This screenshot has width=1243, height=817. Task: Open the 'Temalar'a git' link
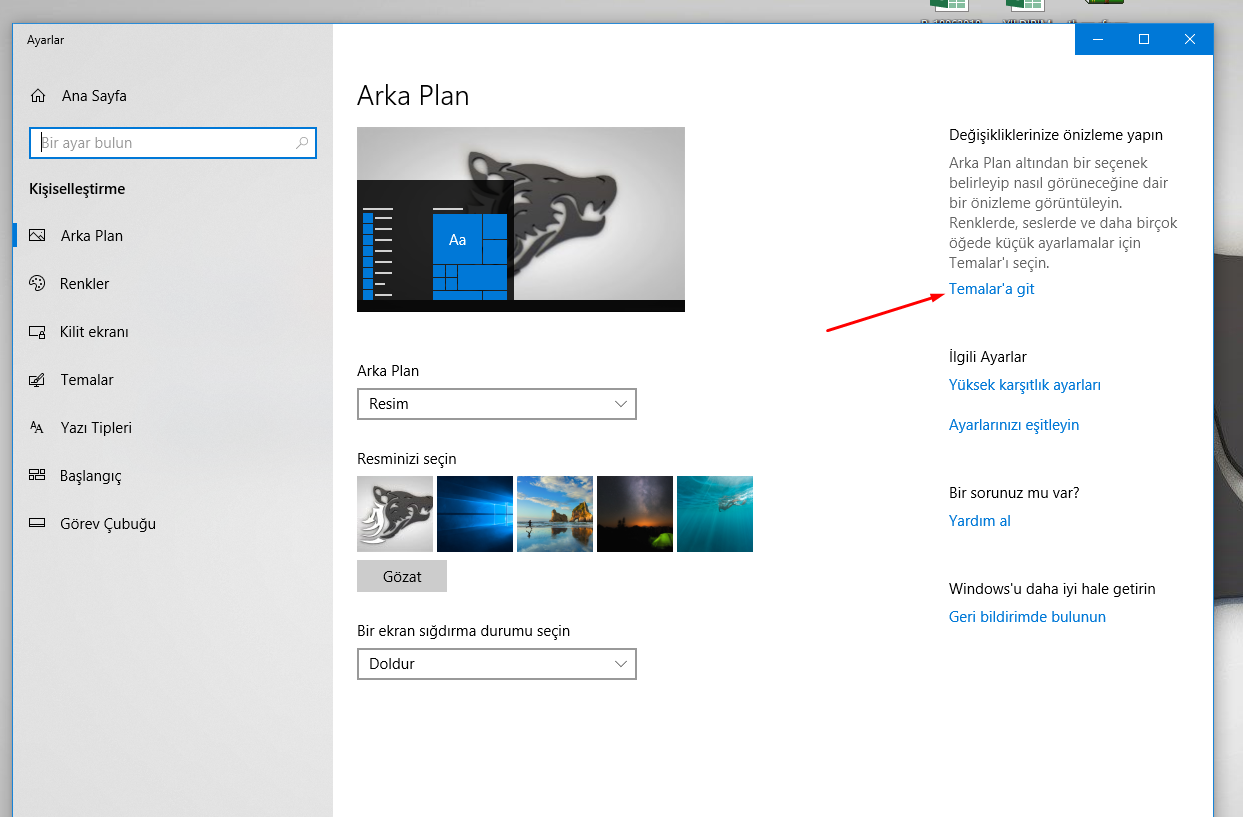pos(991,289)
